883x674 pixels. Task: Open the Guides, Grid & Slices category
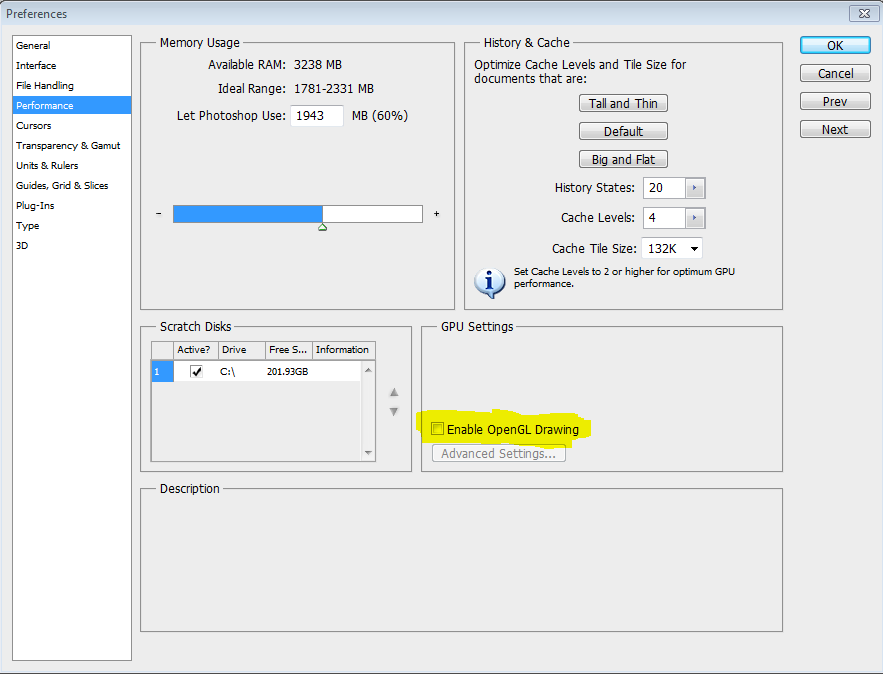tap(72, 185)
